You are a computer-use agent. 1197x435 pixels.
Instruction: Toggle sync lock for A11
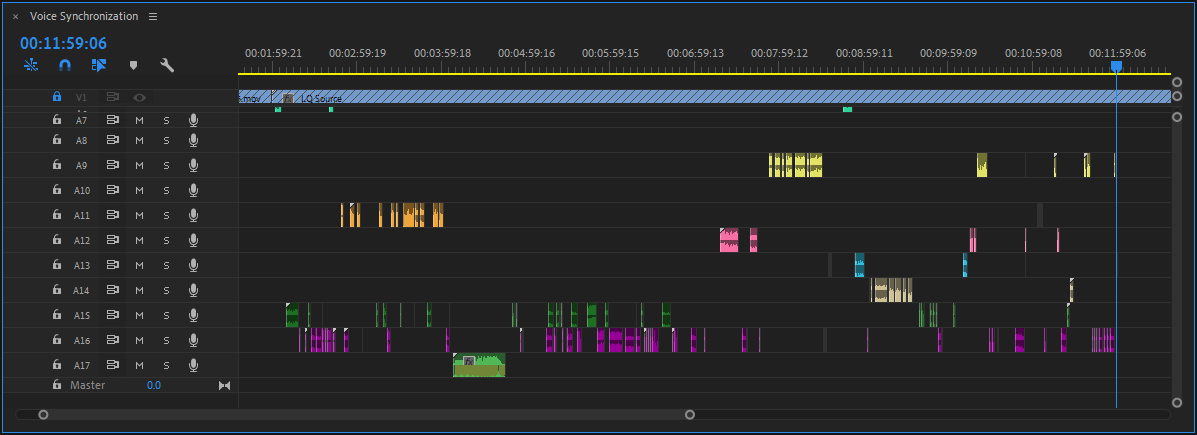pyautogui.click(x=113, y=215)
